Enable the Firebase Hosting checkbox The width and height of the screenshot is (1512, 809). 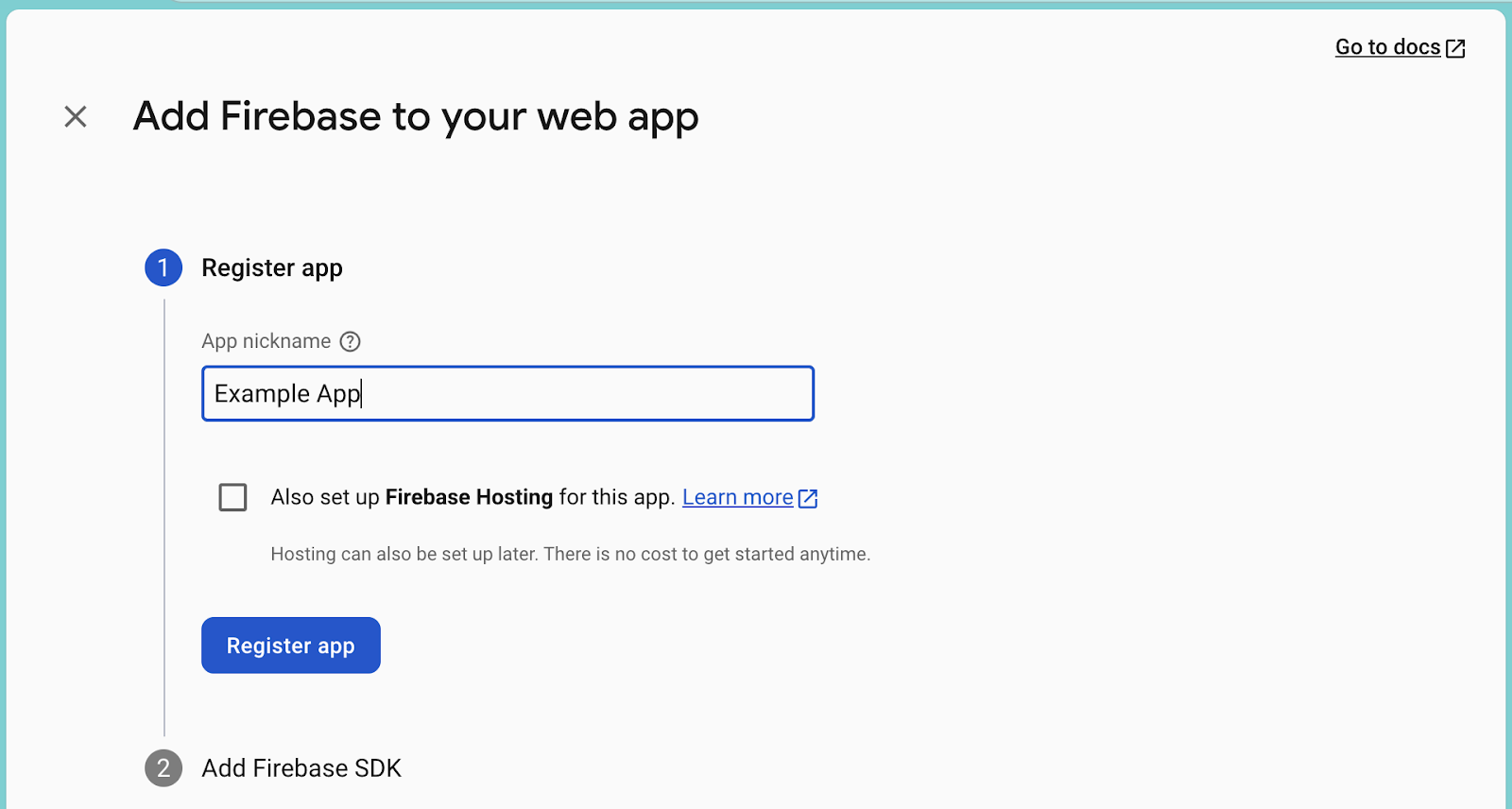pyautogui.click(x=232, y=497)
